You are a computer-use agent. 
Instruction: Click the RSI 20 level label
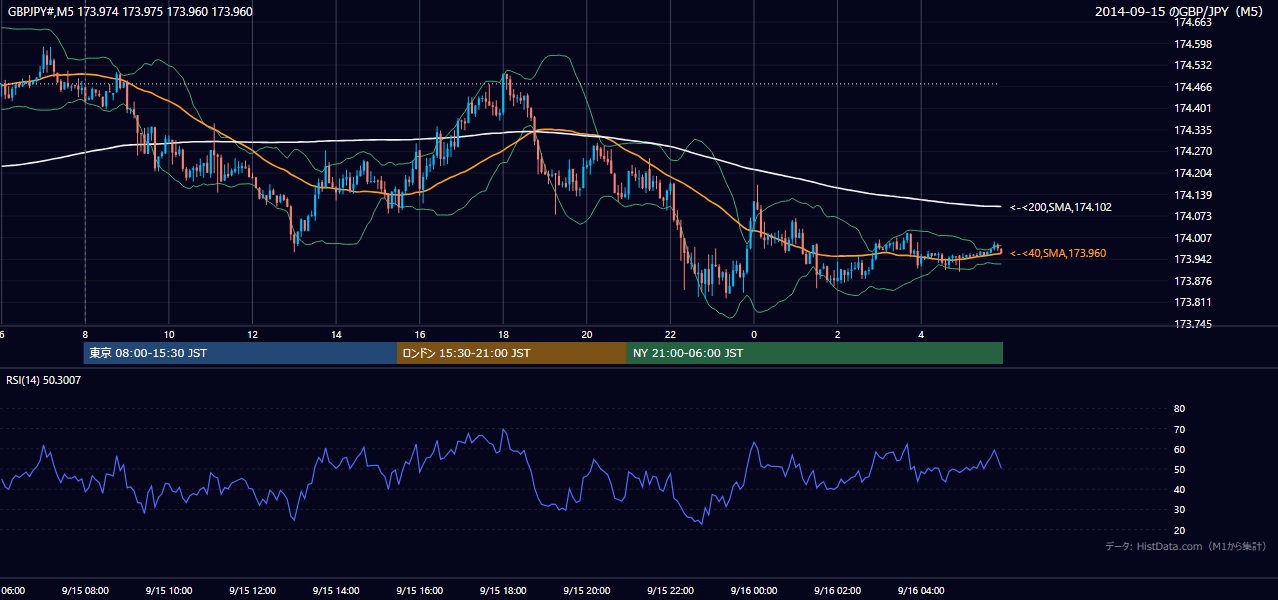click(1179, 530)
